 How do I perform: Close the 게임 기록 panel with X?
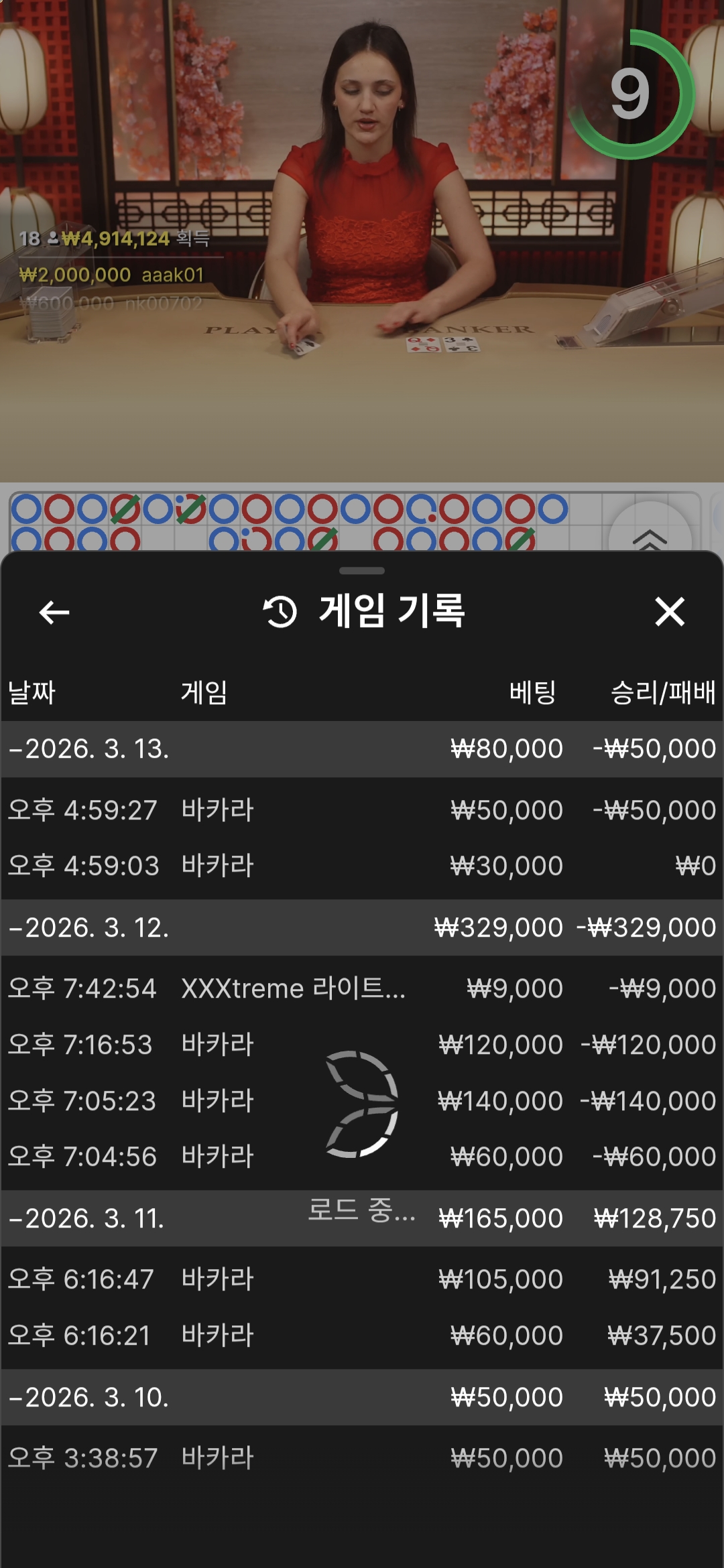669,612
